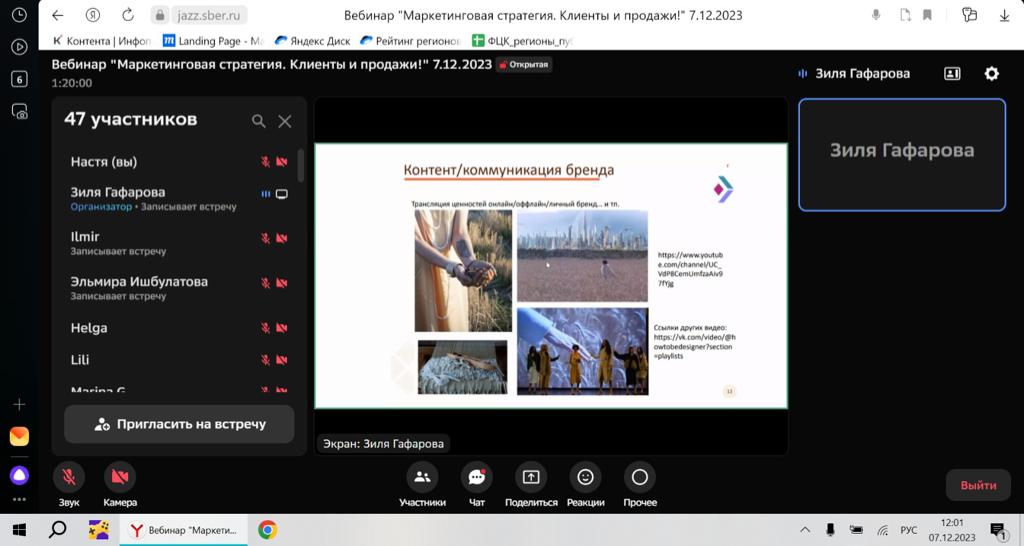1024x546 pixels.
Task: Open history clock icon in sidebar
Action: [20, 15]
